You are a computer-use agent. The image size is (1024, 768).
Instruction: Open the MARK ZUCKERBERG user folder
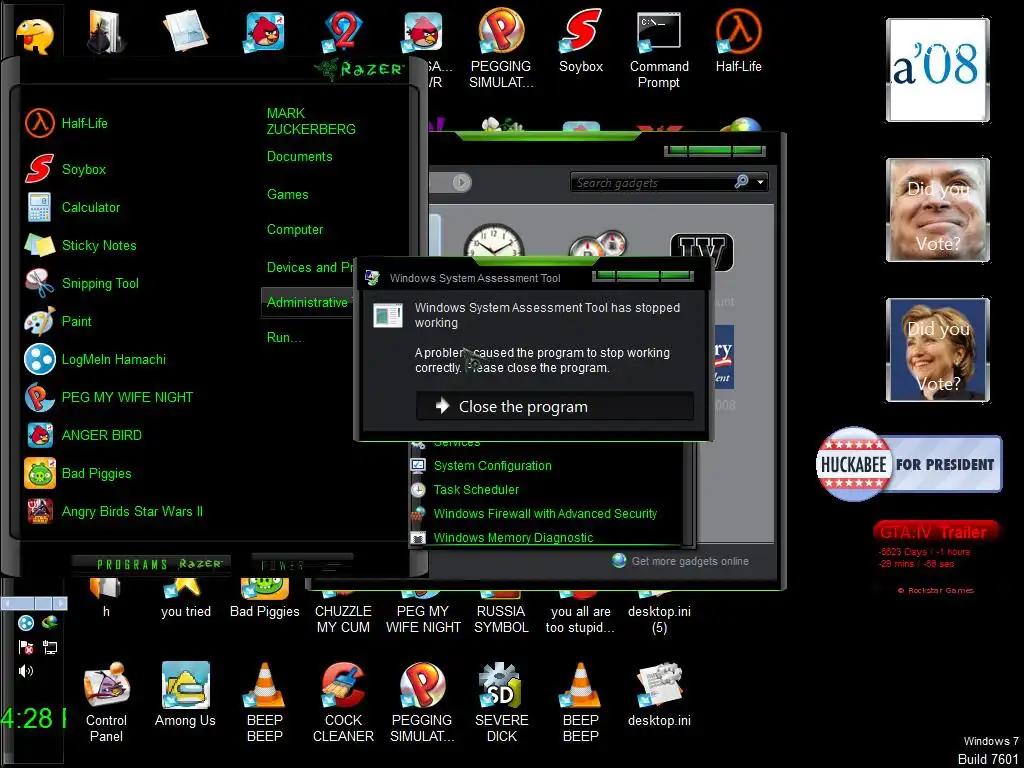(311, 121)
